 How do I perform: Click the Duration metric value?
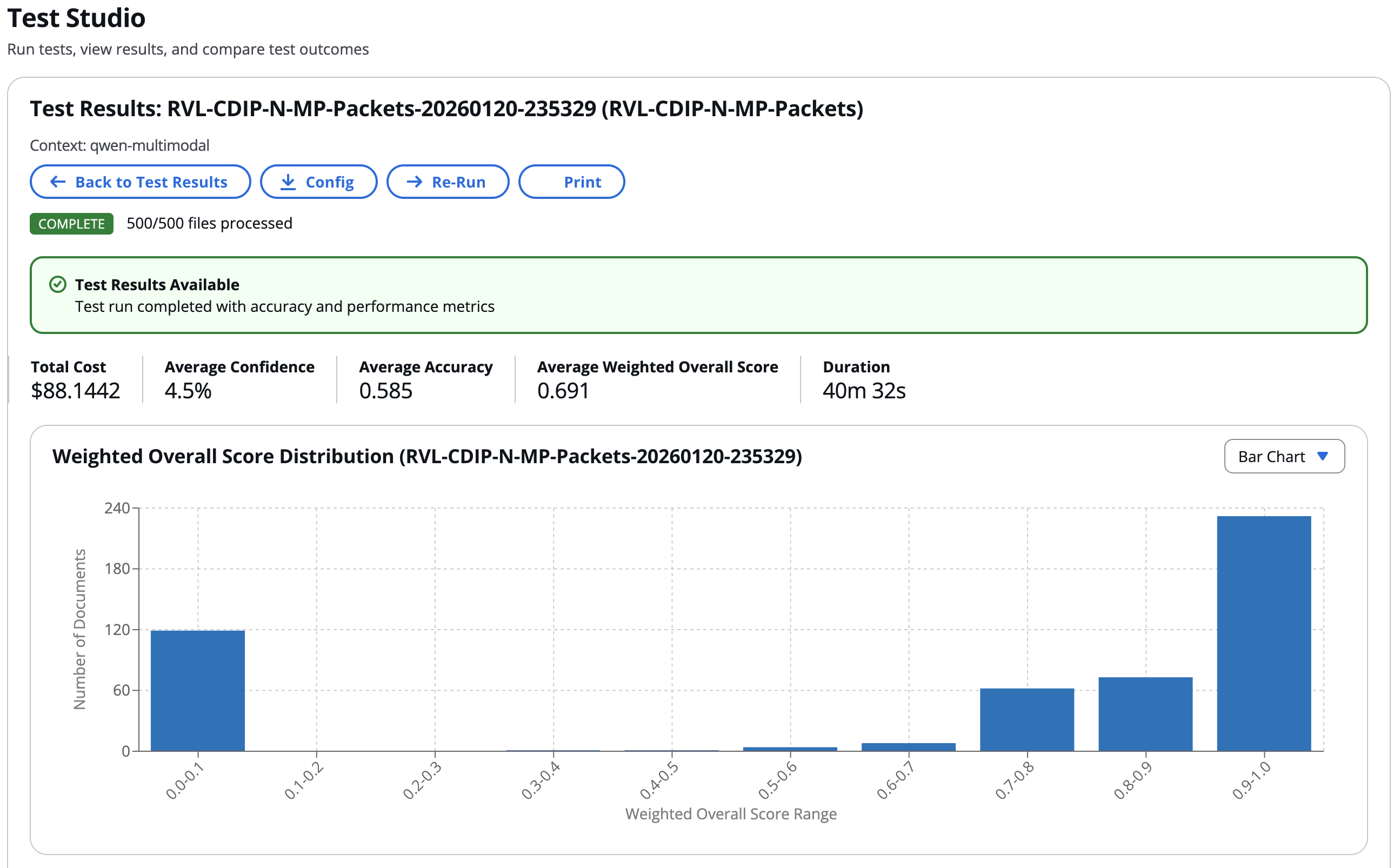[x=863, y=391]
